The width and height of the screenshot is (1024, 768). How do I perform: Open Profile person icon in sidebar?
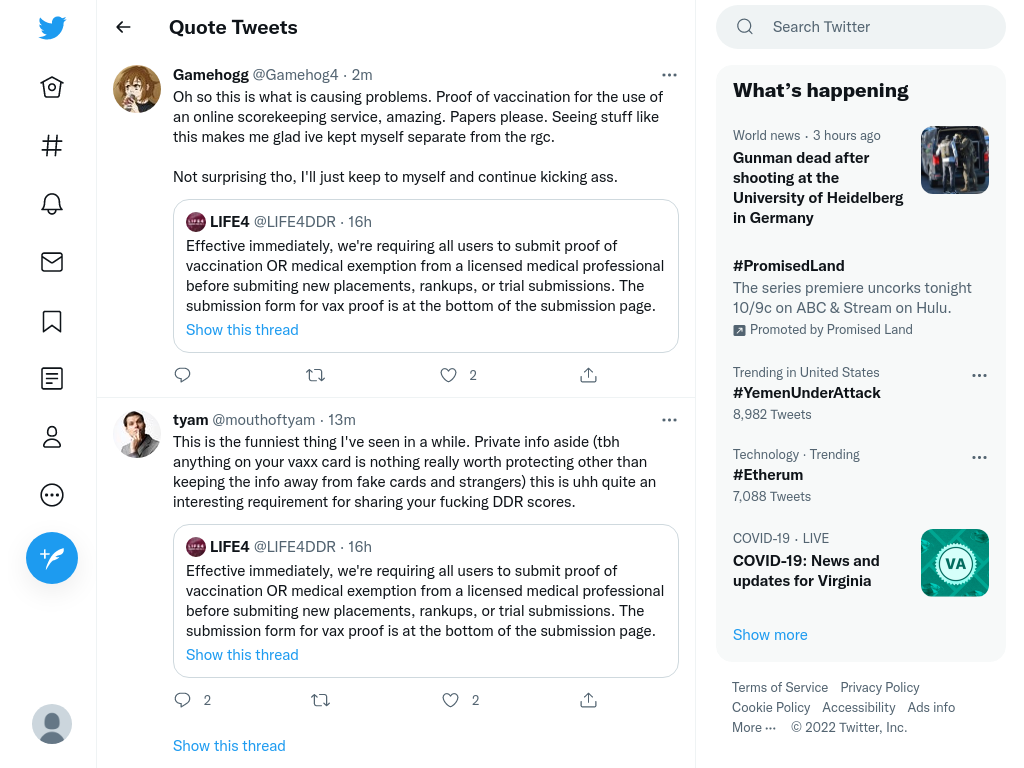(x=52, y=437)
